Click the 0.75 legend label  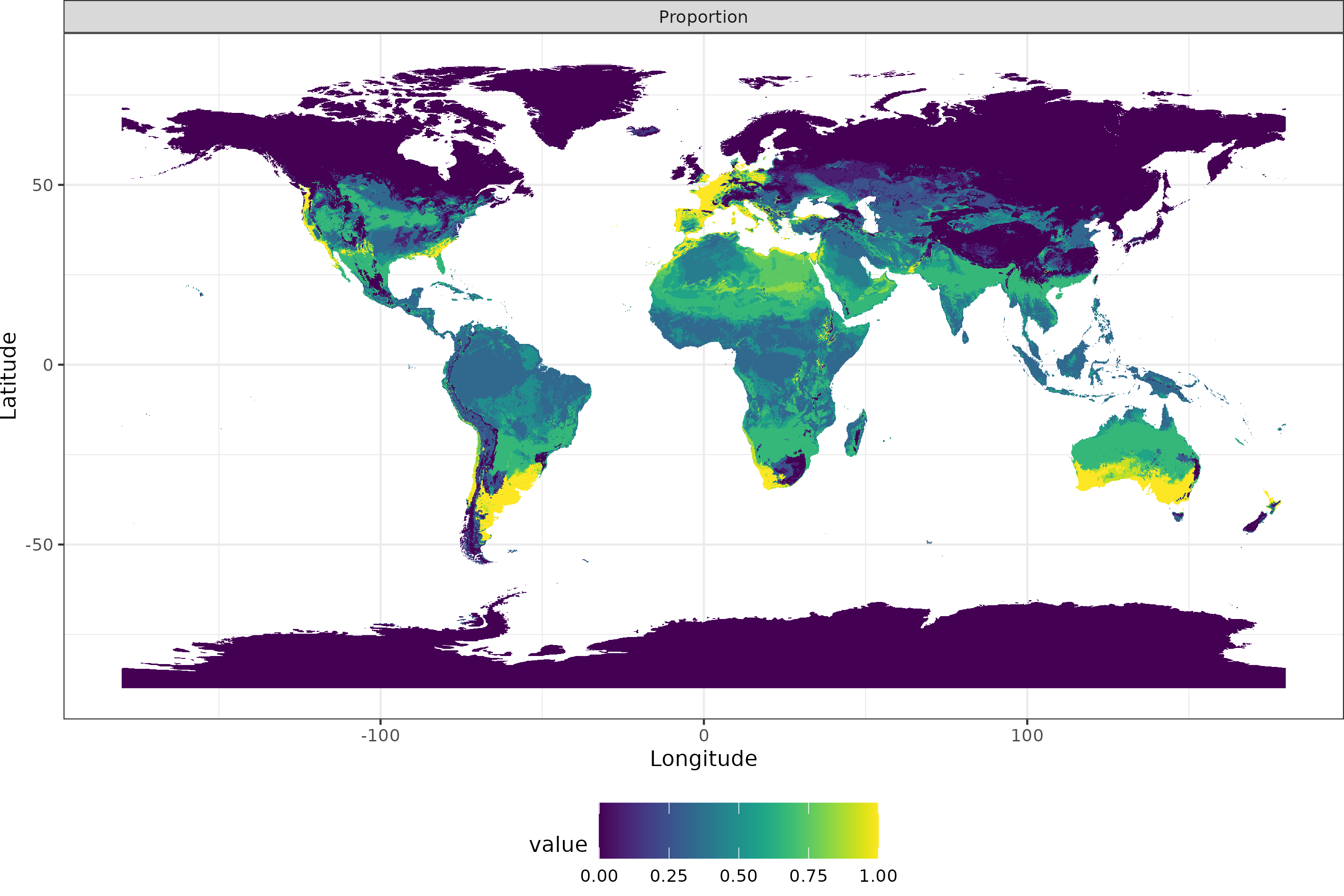(x=808, y=876)
